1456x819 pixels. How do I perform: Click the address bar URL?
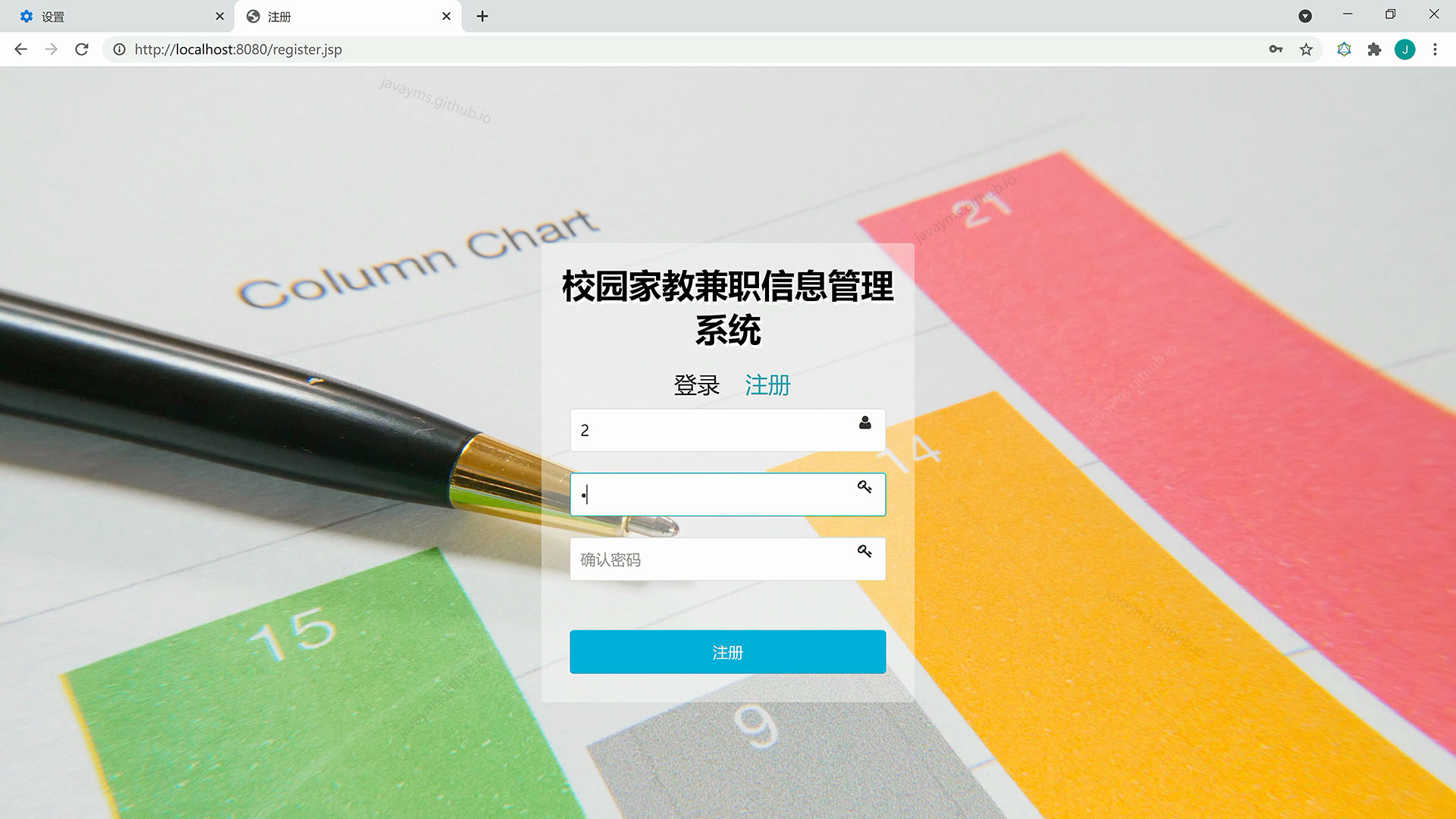pyautogui.click(x=238, y=49)
